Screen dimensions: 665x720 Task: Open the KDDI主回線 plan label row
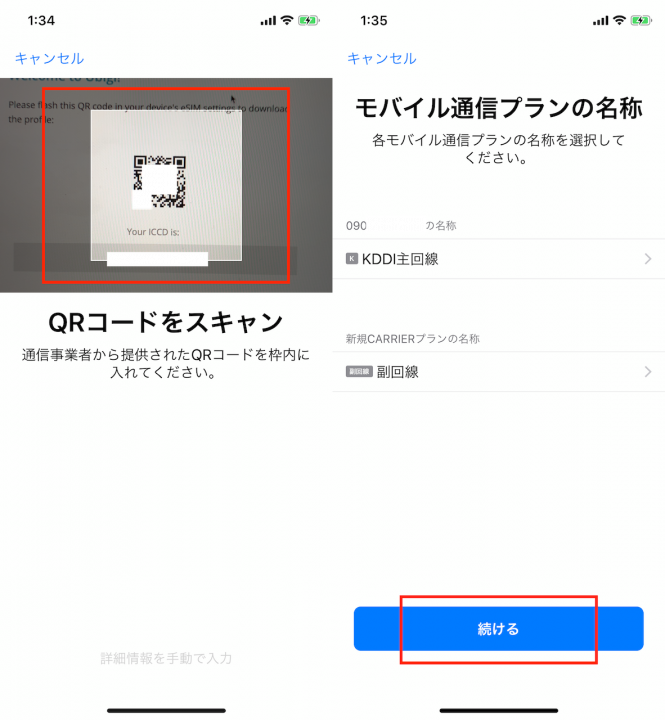(x=499, y=259)
